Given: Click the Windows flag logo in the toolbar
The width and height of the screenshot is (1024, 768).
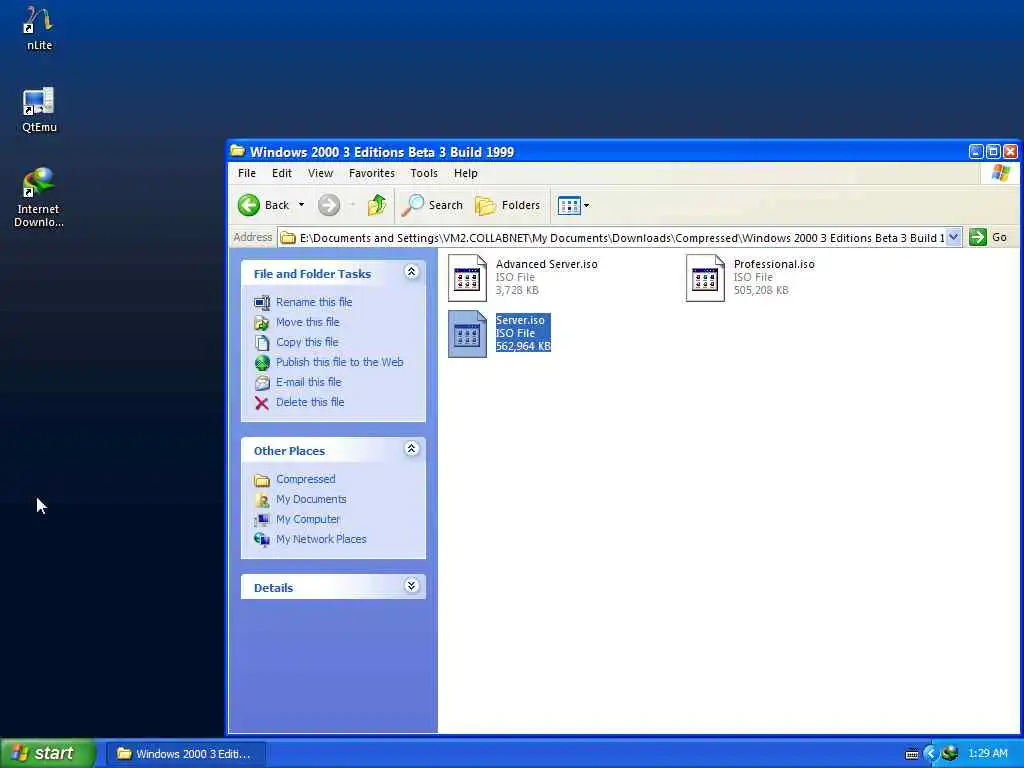Looking at the screenshot, I should pos(1000,173).
